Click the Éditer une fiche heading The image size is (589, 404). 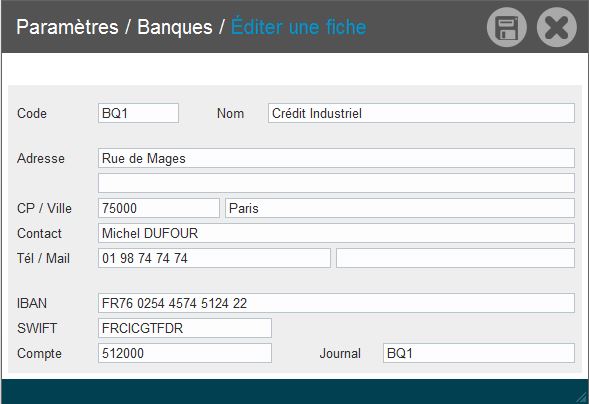click(x=299, y=27)
